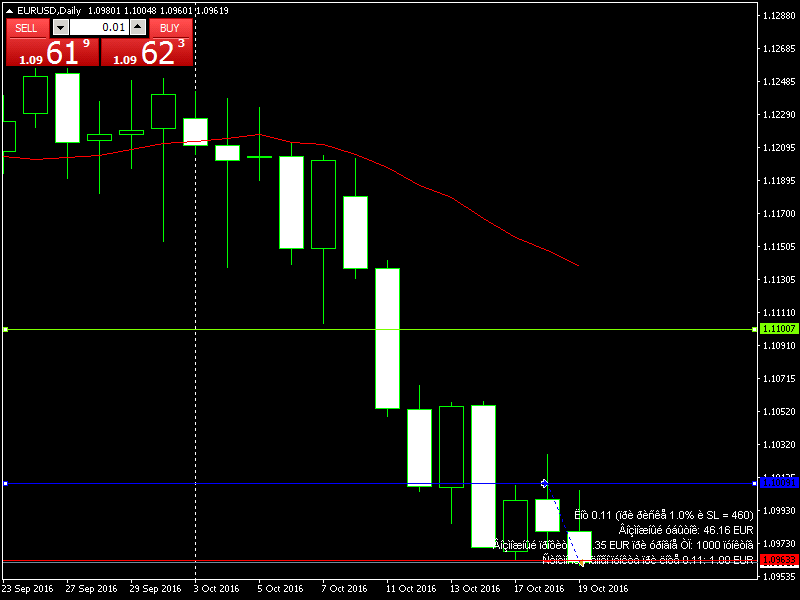The width and height of the screenshot is (800, 600).
Task: Click the sell price tile 1.09 61
Action: click(52, 53)
